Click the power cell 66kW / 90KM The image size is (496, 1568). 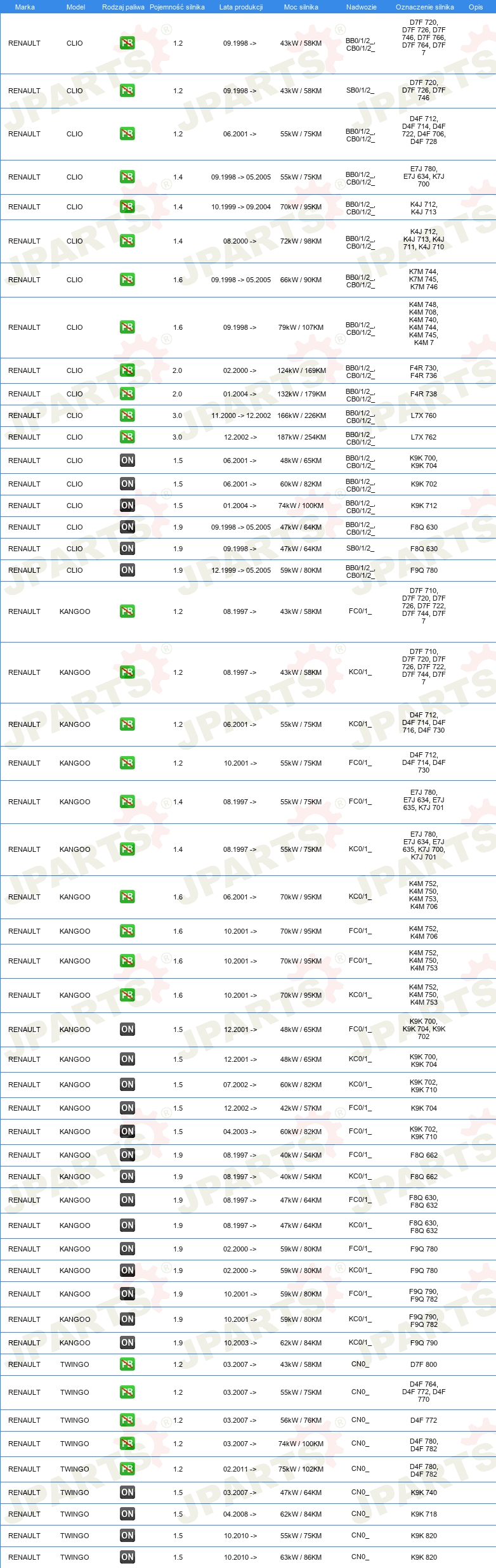click(301, 280)
